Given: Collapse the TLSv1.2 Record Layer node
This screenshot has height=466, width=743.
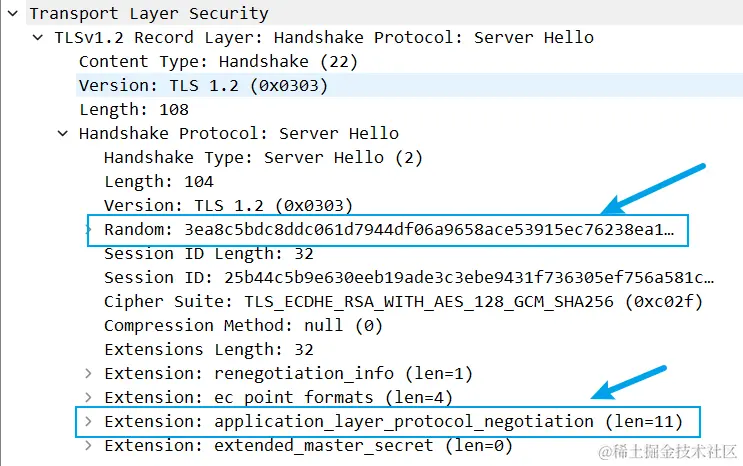Looking at the screenshot, I should 37,38.
